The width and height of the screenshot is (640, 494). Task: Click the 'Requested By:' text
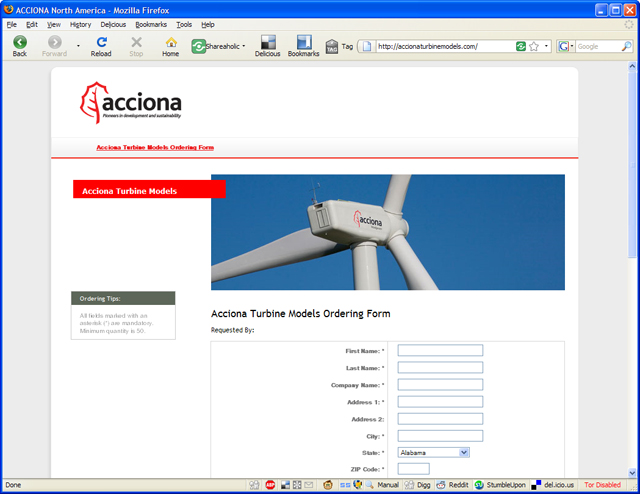233,330
